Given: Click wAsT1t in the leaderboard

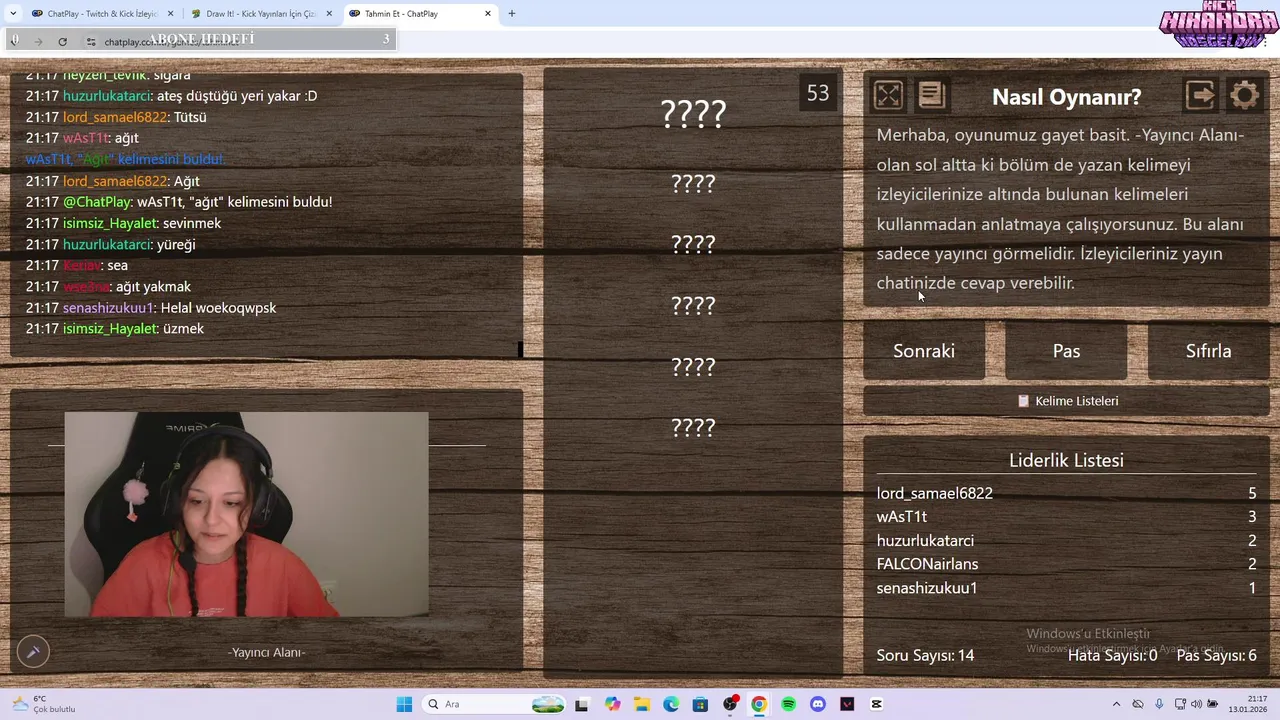Looking at the screenshot, I should pos(902,517).
